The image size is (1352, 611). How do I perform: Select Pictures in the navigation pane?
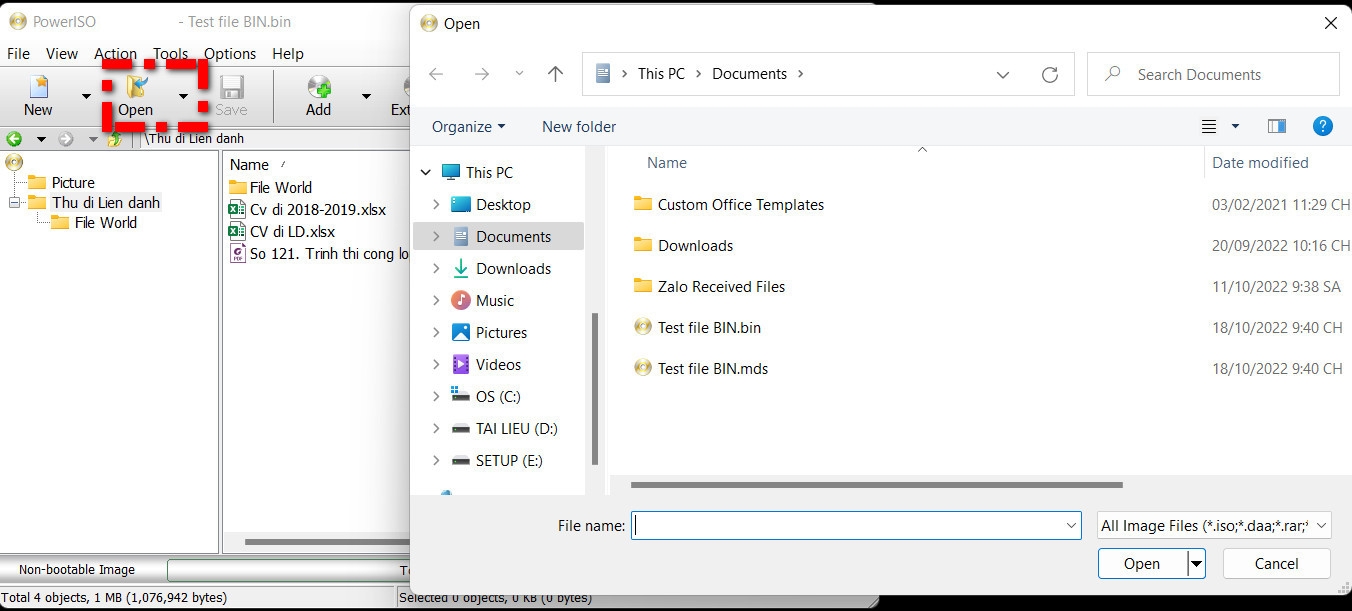[x=501, y=332]
